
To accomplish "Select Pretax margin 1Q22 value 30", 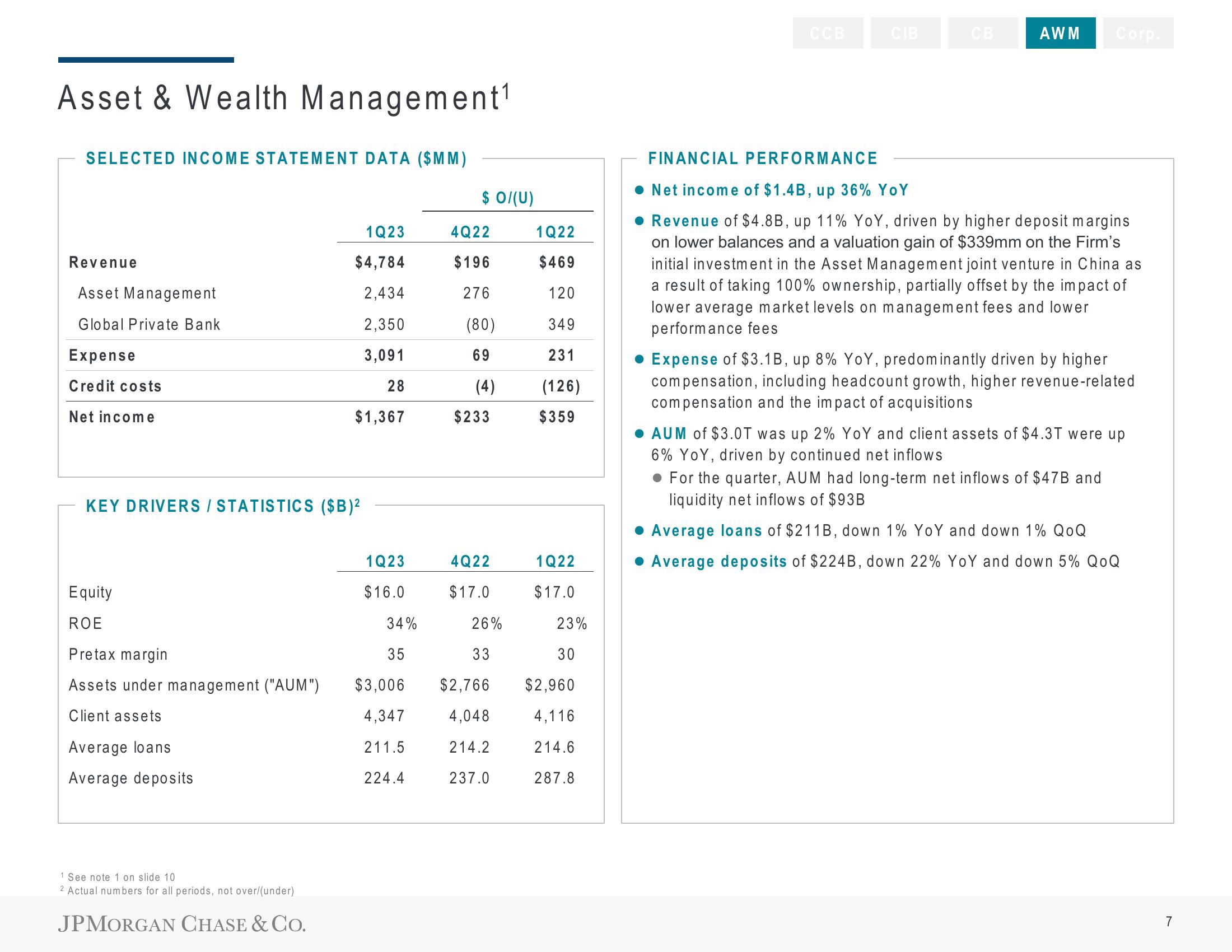I will click(x=566, y=654).
